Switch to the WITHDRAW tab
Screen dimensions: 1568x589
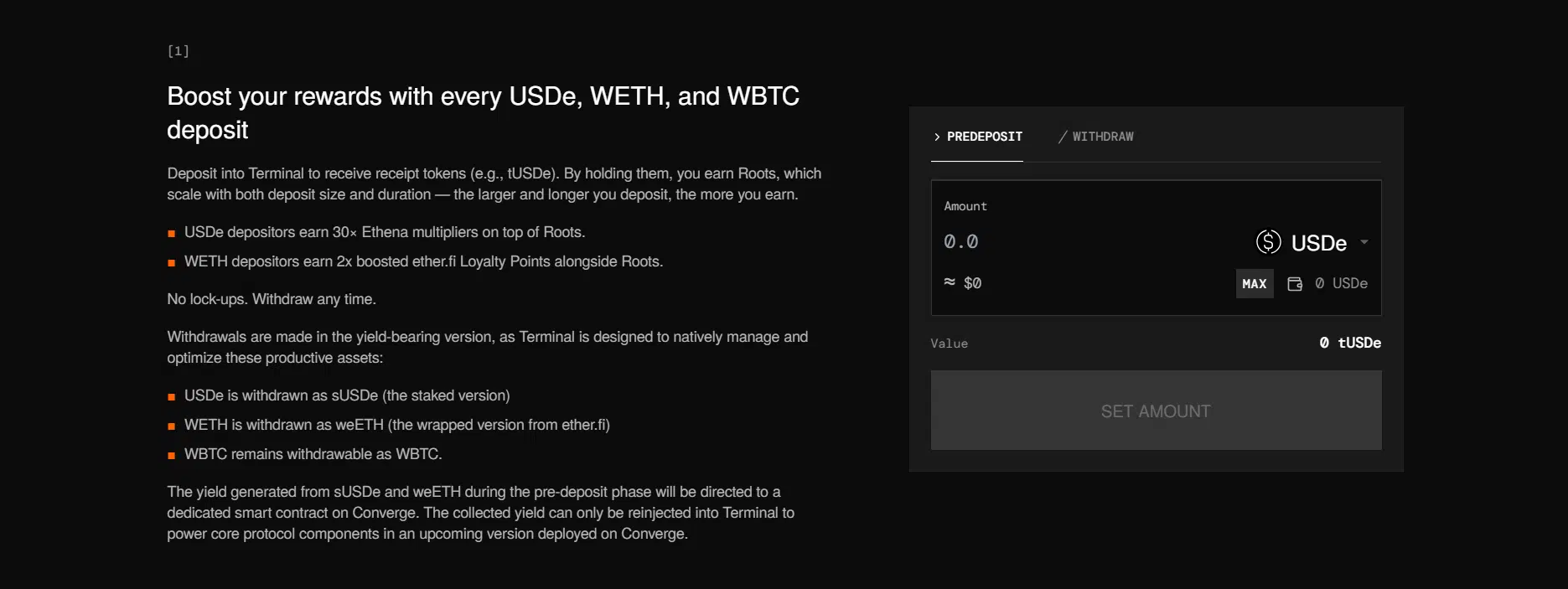tap(1095, 137)
